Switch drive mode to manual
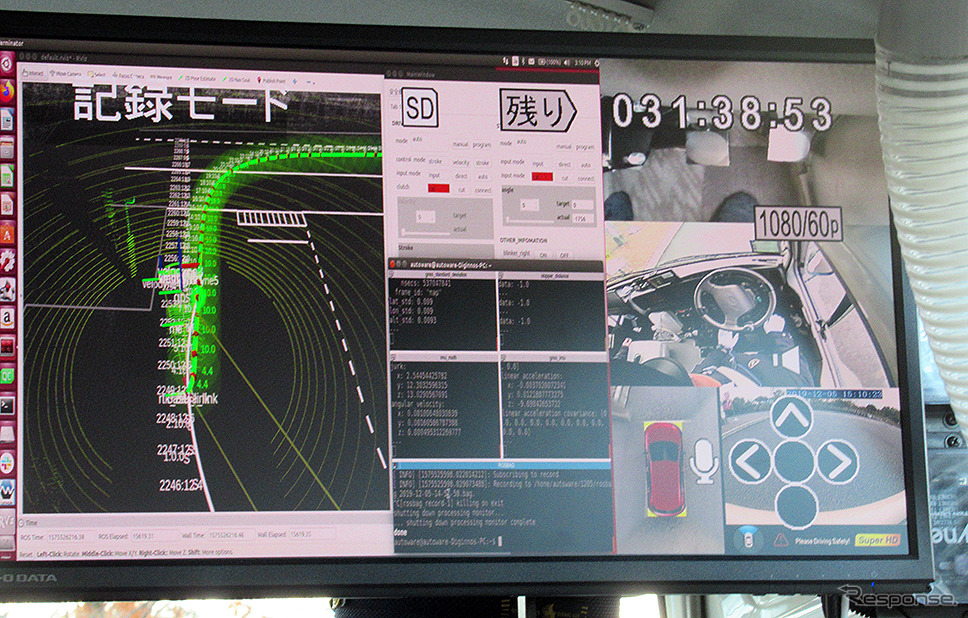Screen dimensions: 968x618 [461, 144]
